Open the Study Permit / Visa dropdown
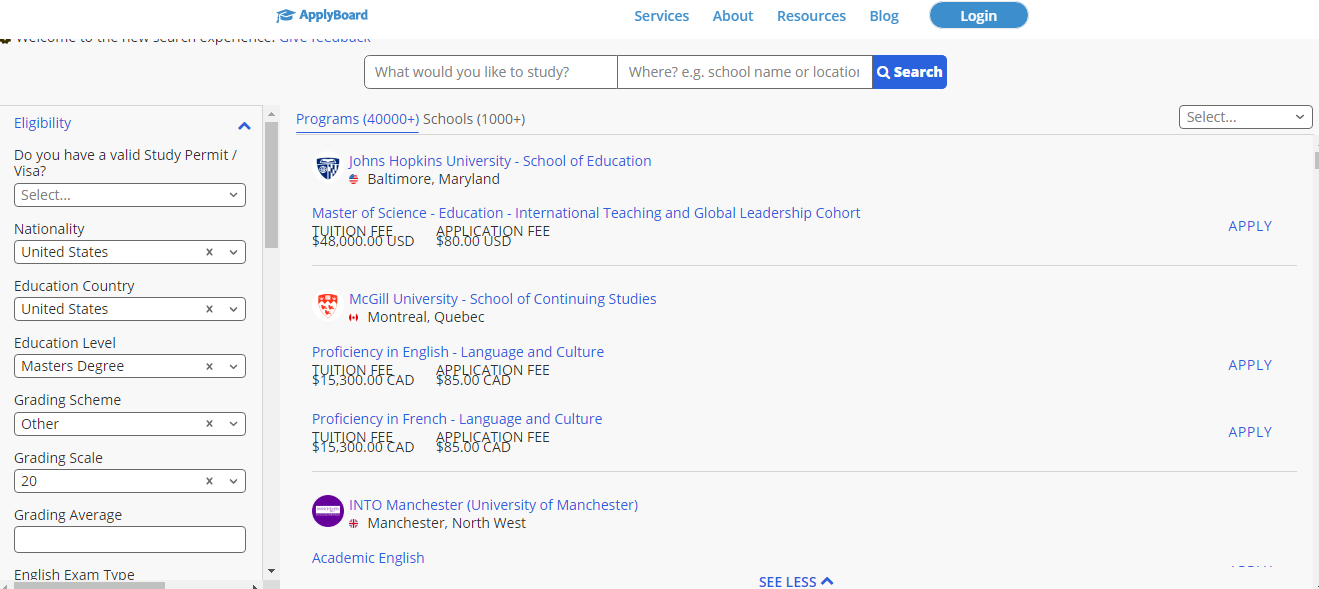The image size is (1319, 589). (130, 195)
